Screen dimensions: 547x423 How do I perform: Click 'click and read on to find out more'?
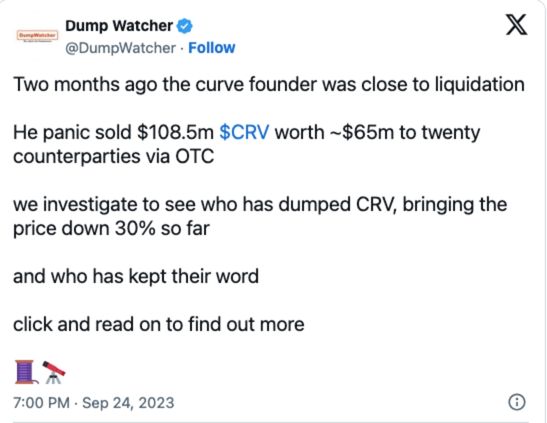tap(159, 325)
